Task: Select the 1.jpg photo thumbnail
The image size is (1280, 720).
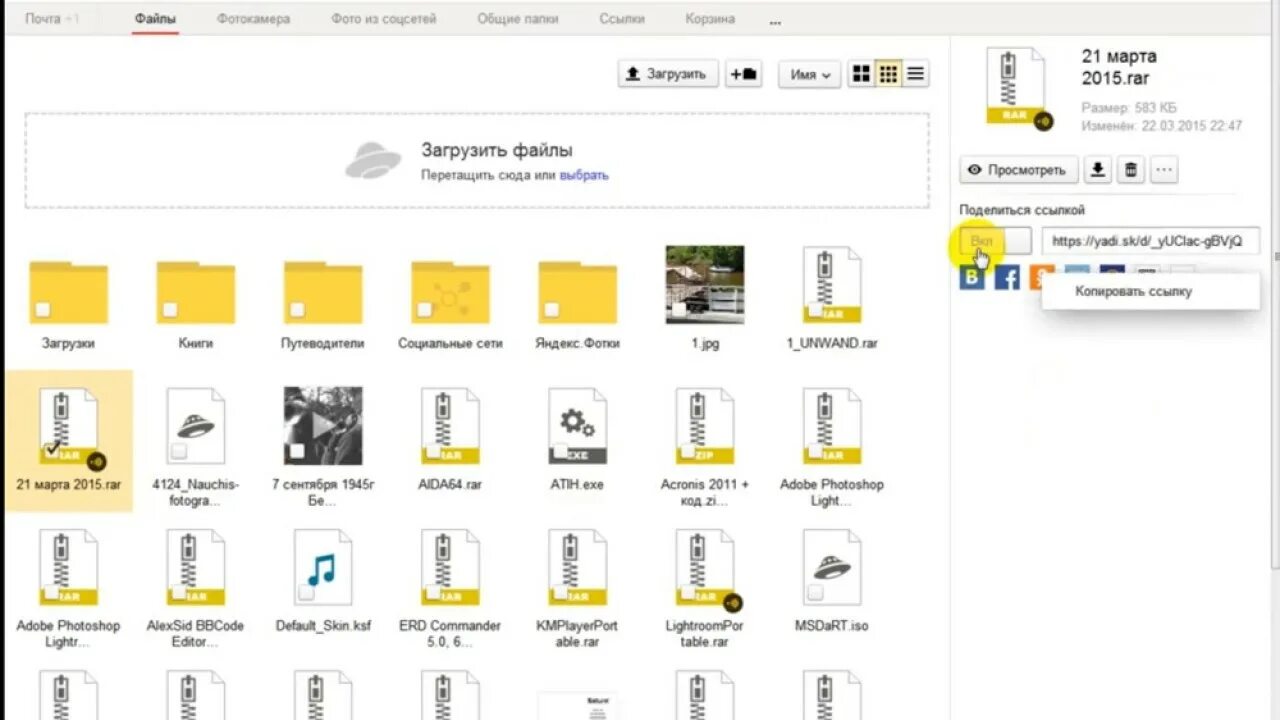Action: click(x=705, y=285)
